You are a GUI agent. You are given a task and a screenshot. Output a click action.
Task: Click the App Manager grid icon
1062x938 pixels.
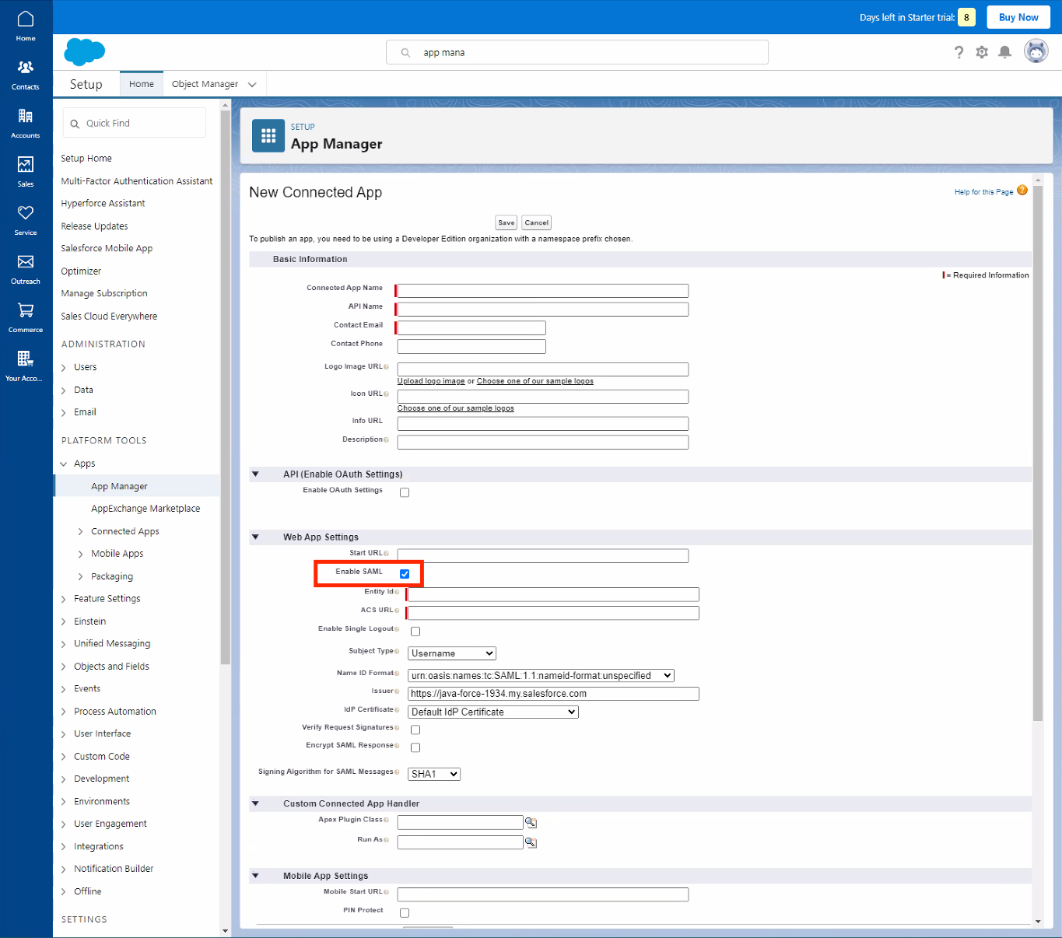(268, 135)
